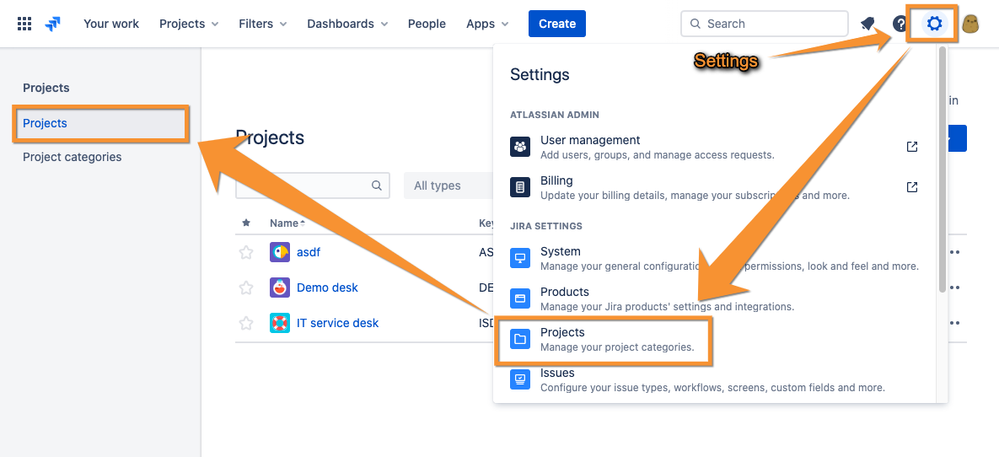
Task: Sort projects by Name column
Action: pyautogui.click(x=287, y=223)
